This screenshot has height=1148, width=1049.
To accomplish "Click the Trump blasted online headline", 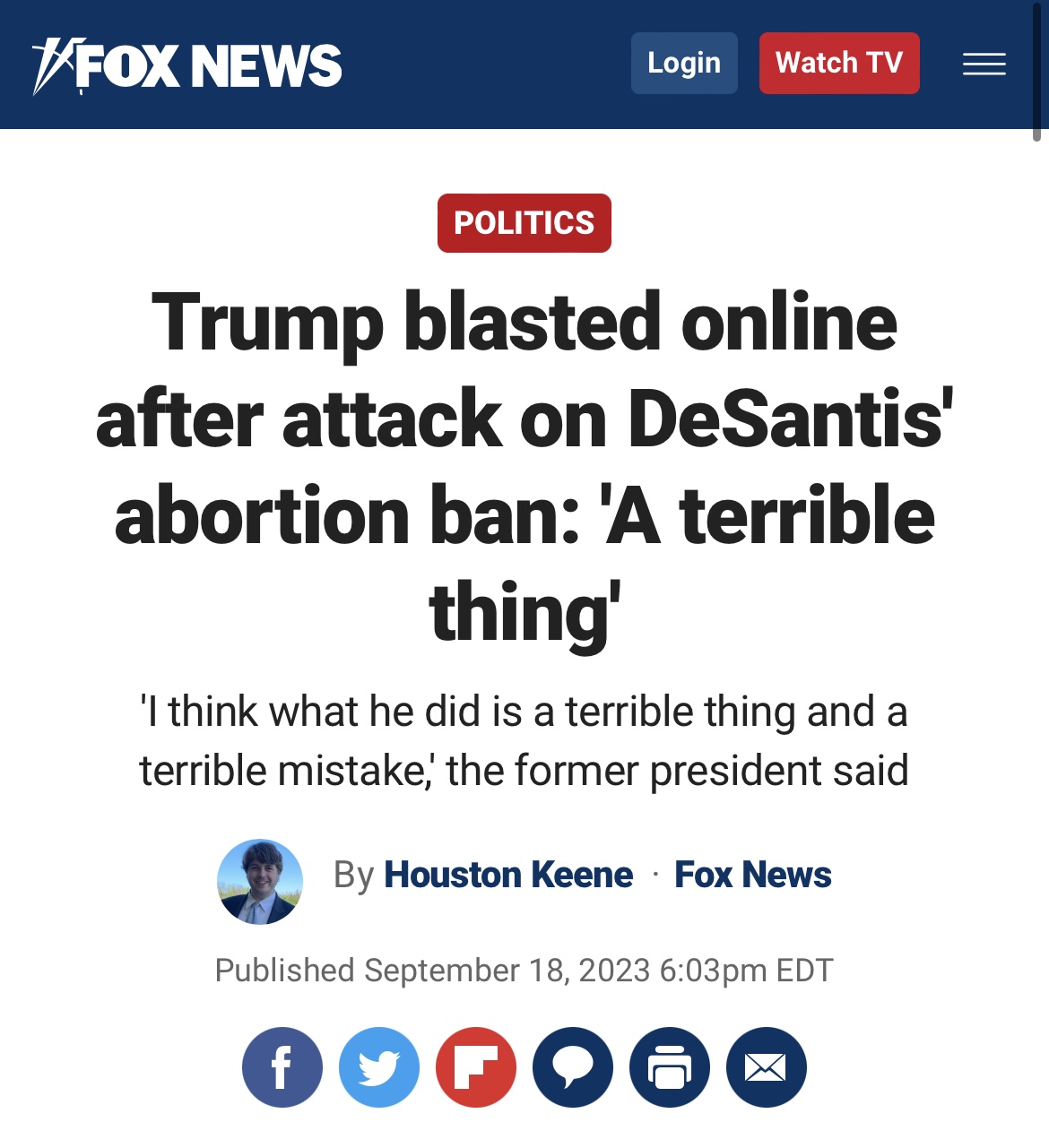I will [x=524, y=467].
